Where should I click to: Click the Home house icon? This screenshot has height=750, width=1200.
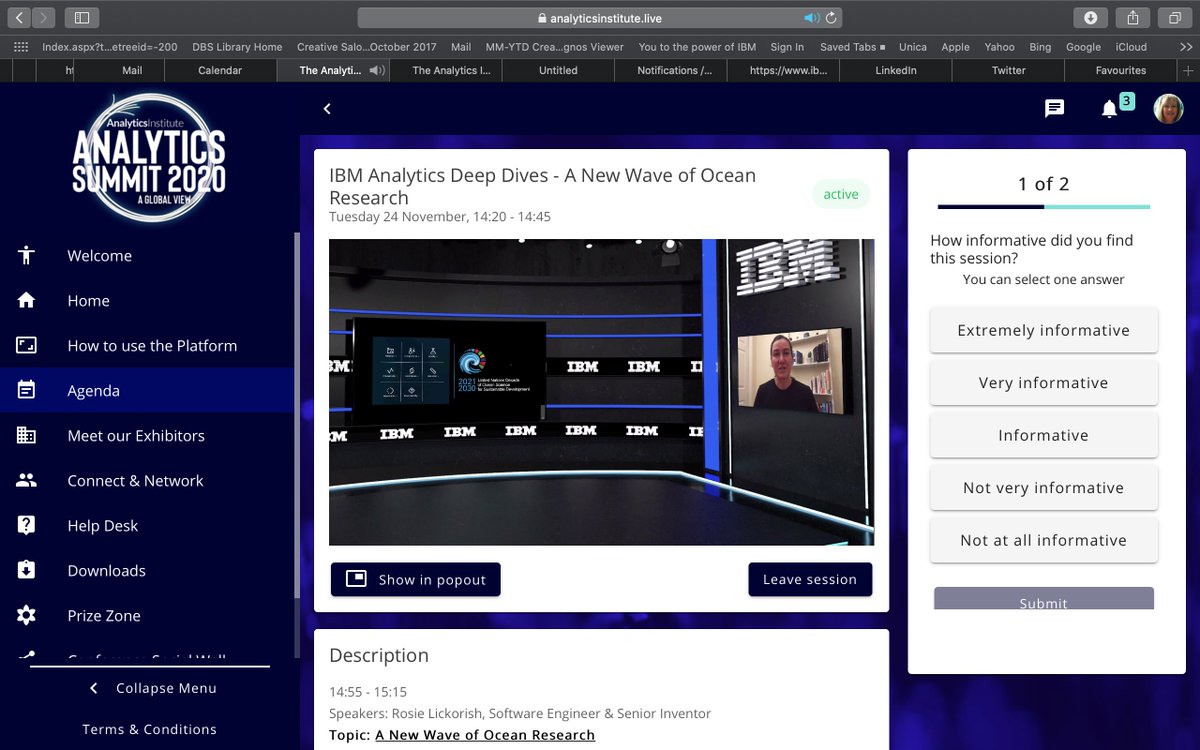[27, 301]
